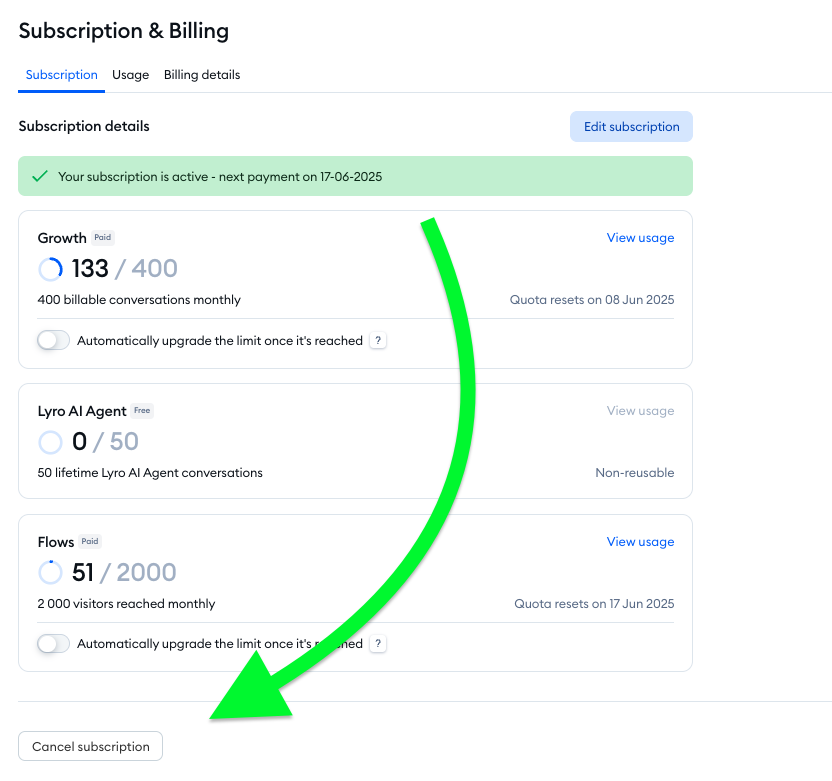832x781 pixels.
Task: Enable automatic limit upgrade for Flows
Action: 53,643
